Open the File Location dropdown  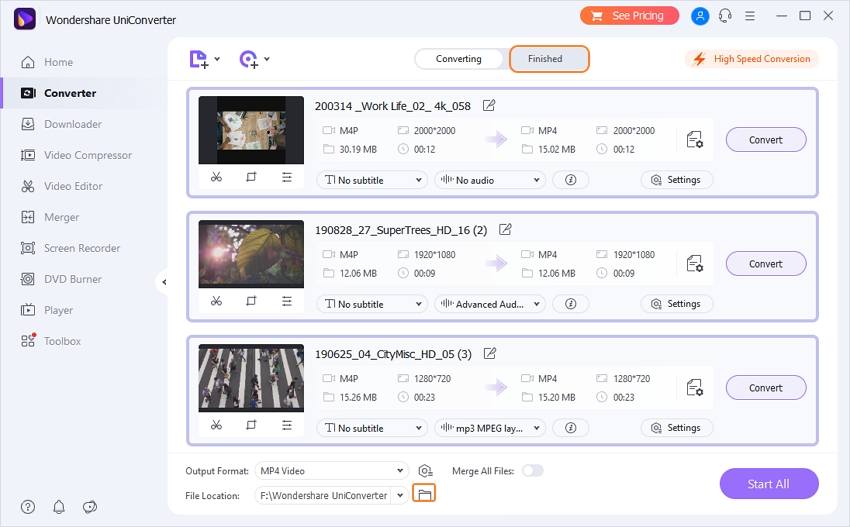point(400,495)
